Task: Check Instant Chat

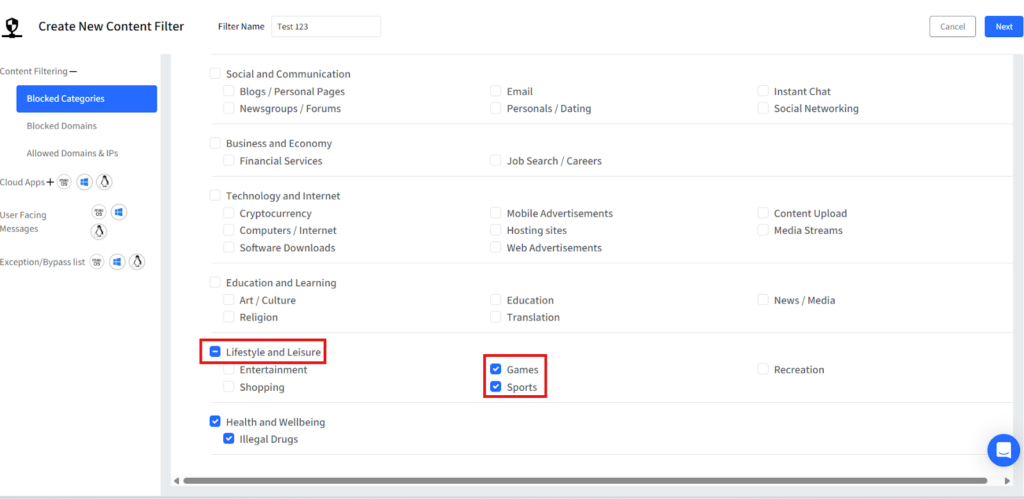Action: (x=763, y=91)
